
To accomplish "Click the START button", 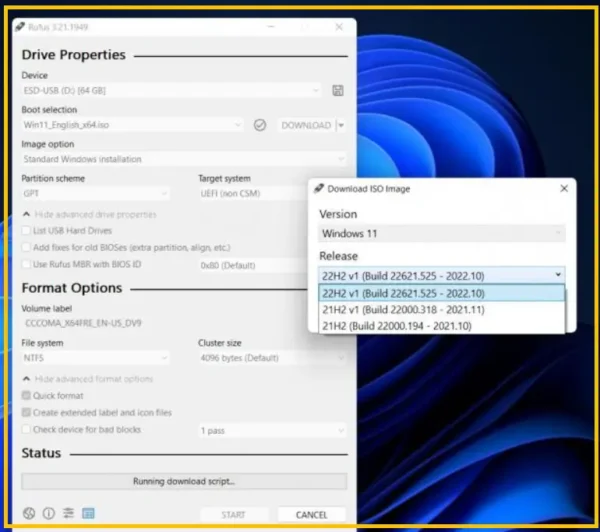I will (233, 515).
